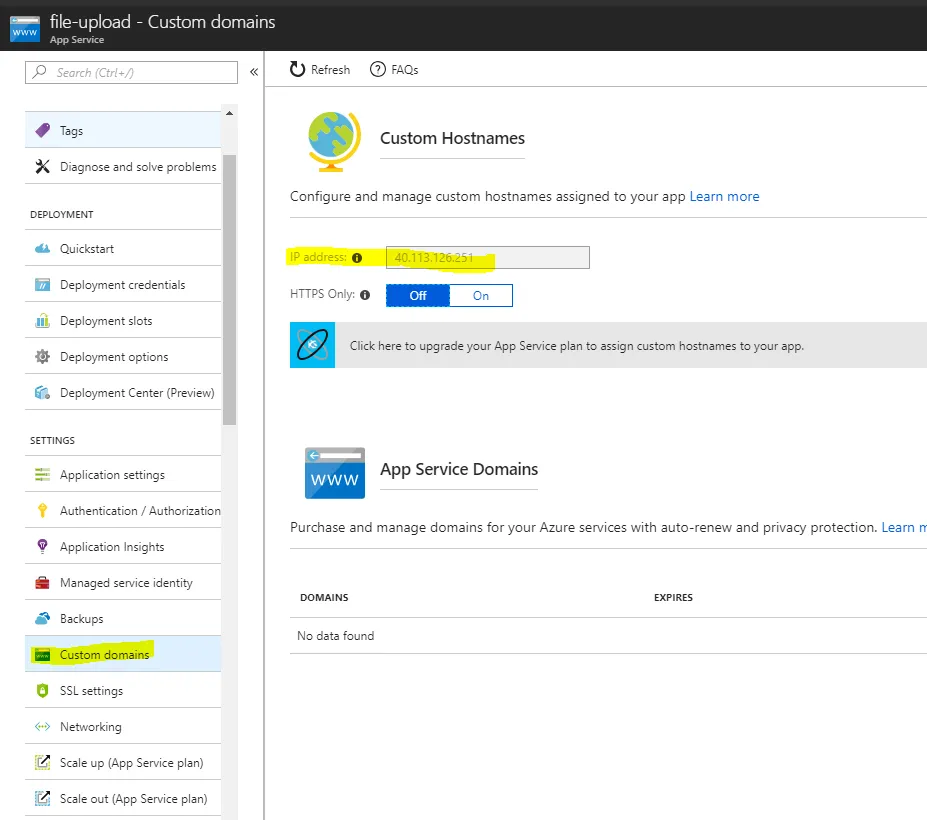Image resolution: width=927 pixels, height=820 pixels.
Task: Click the Deployment options gear icon
Action: pyautogui.click(x=43, y=357)
